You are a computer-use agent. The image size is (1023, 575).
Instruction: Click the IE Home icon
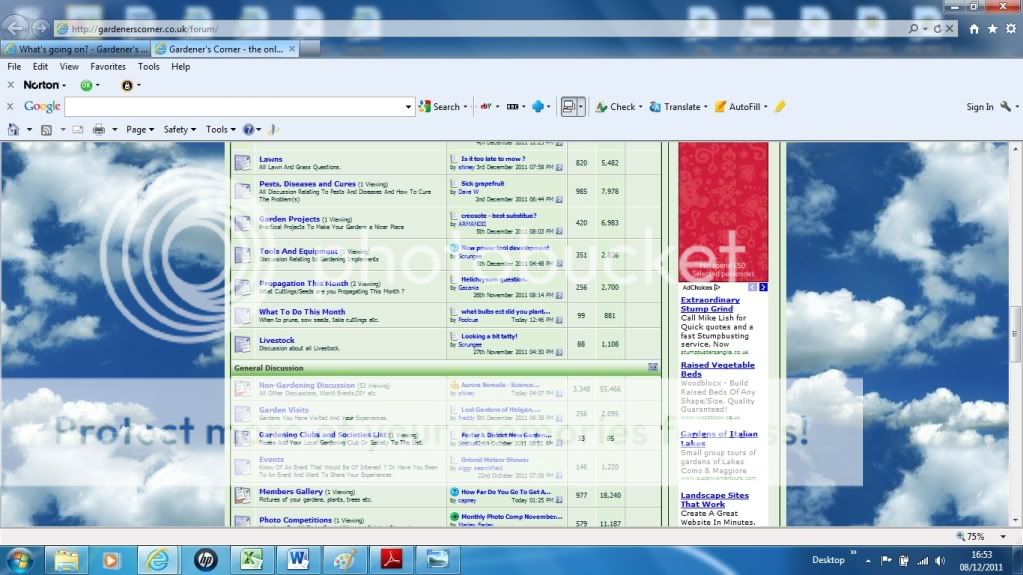pos(974,29)
